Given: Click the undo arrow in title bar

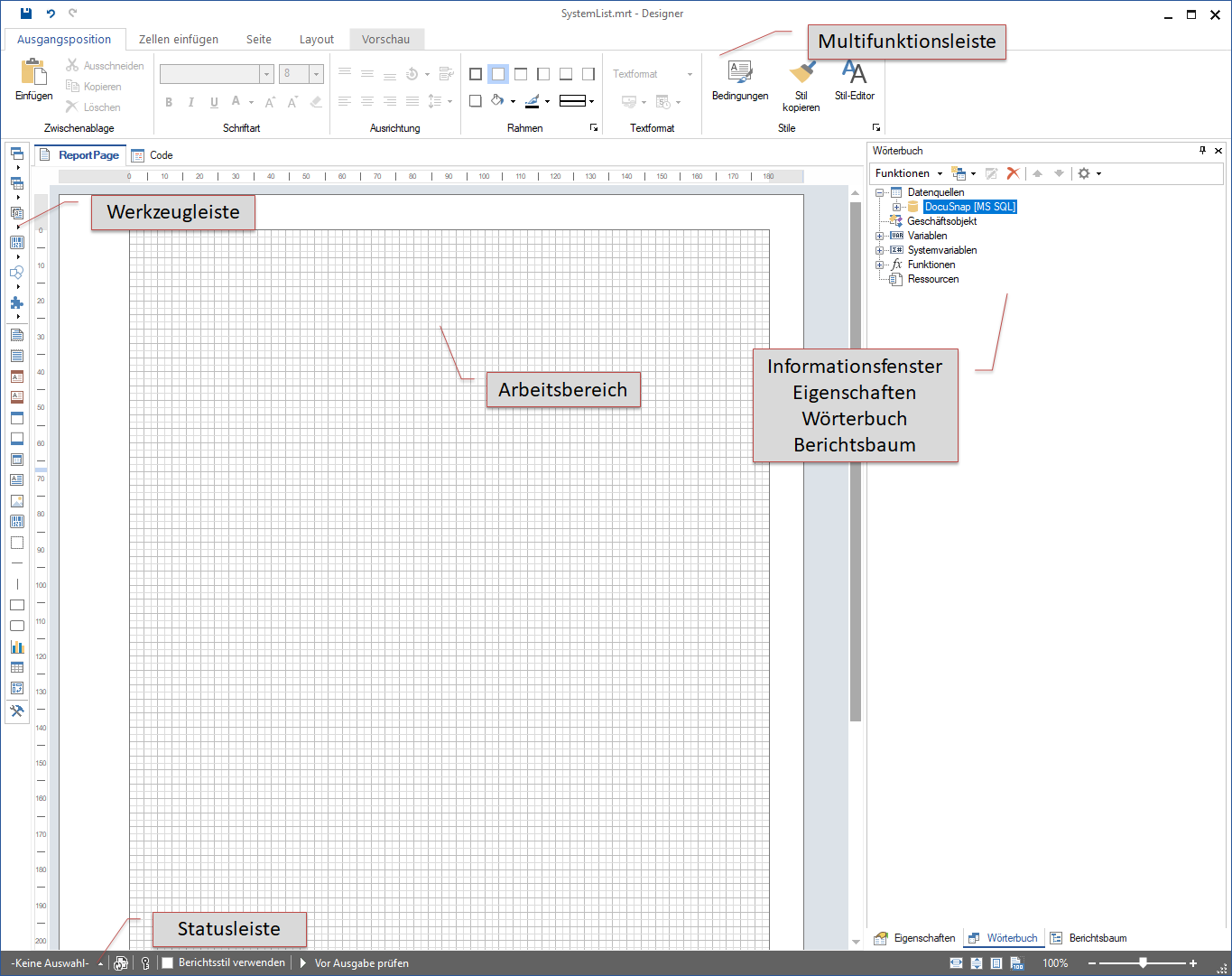Looking at the screenshot, I should (x=51, y=14).
